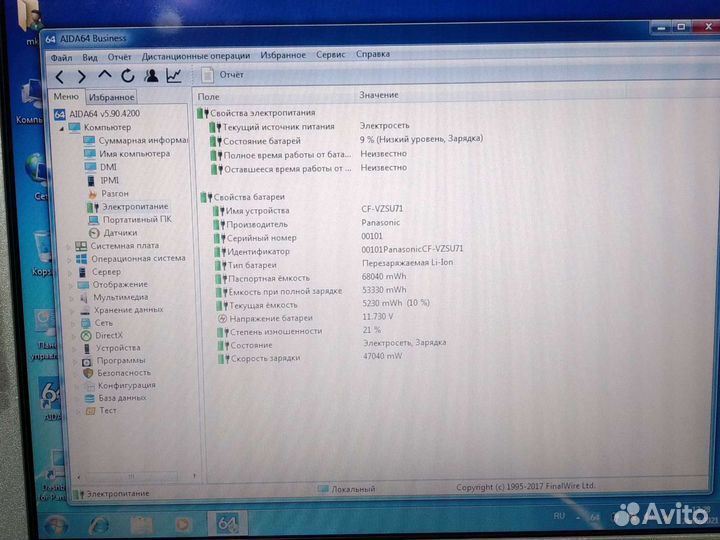Expand the Системная плата tree node
Image resolution: width=720 pixels, height=540 pixels.
[x=70, y=245]
